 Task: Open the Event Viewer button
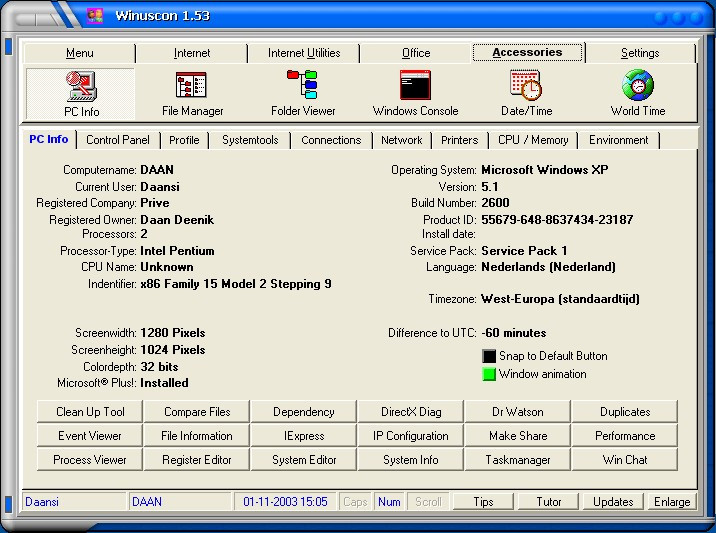click(90, 436)
